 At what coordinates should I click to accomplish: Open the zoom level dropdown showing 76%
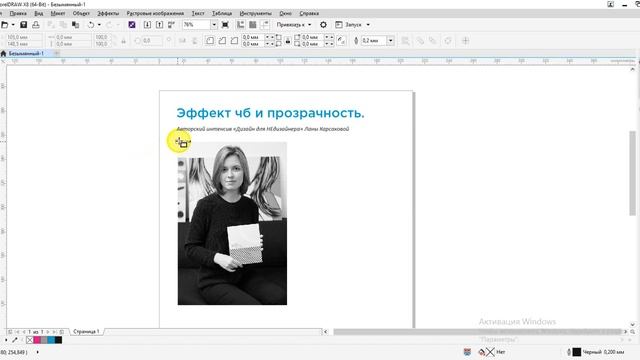(214, 25)
